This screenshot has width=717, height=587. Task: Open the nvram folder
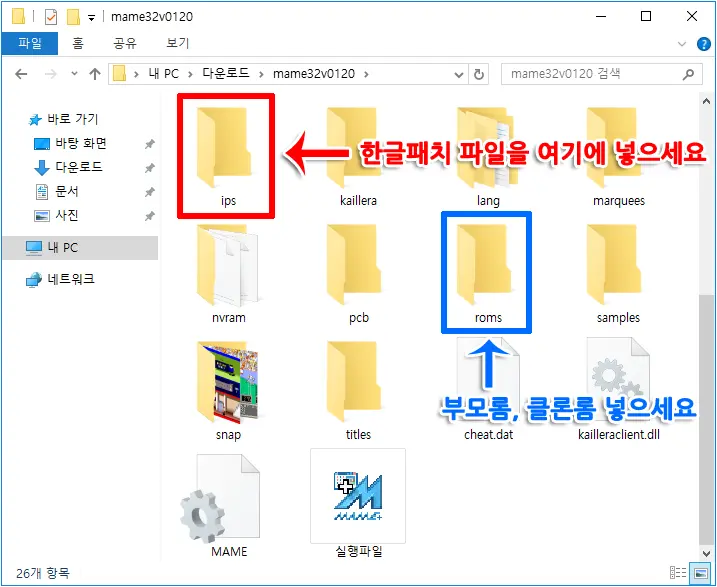click(x=228, y=273)
